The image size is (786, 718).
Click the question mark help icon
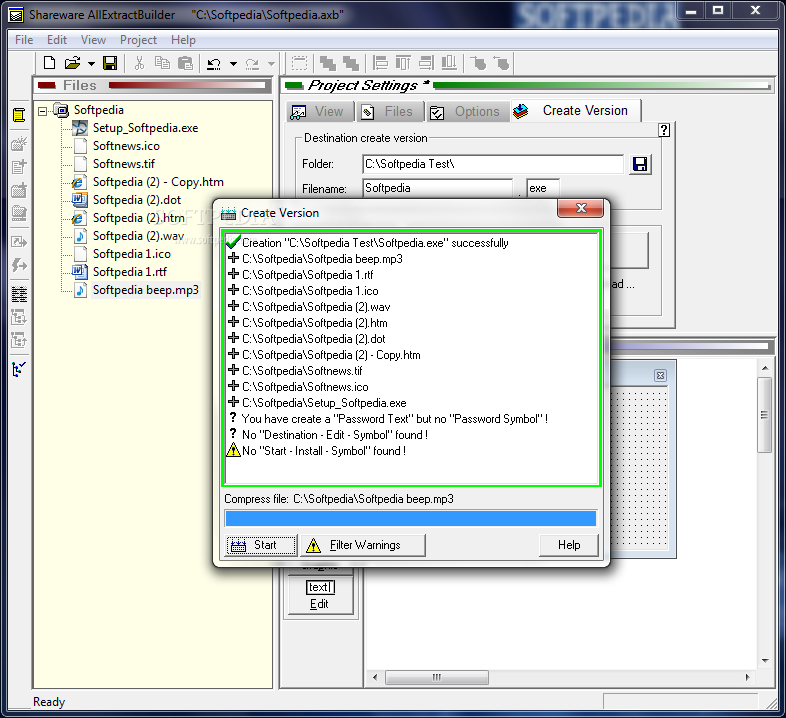coord(664,130)
